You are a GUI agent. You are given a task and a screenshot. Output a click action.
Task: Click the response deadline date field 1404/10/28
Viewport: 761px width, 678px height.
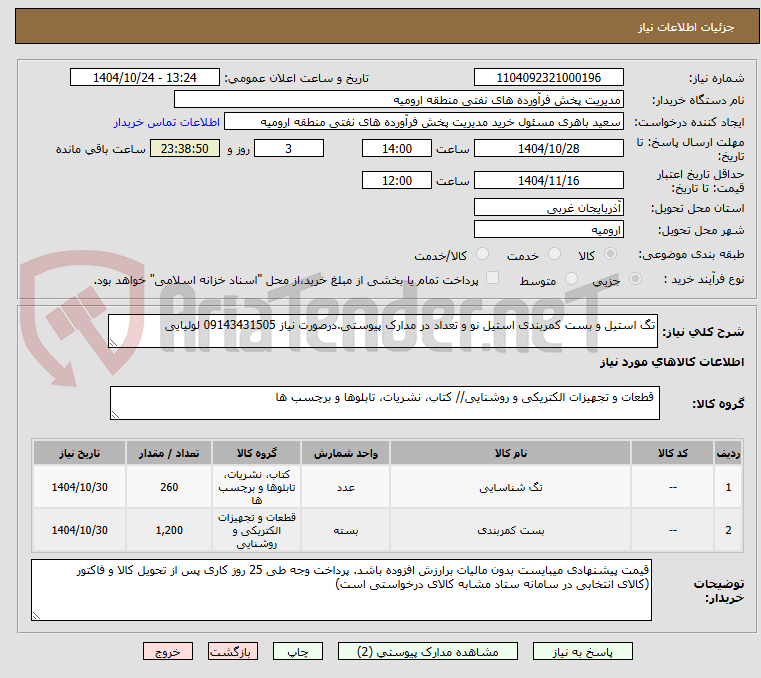[548, 149]
